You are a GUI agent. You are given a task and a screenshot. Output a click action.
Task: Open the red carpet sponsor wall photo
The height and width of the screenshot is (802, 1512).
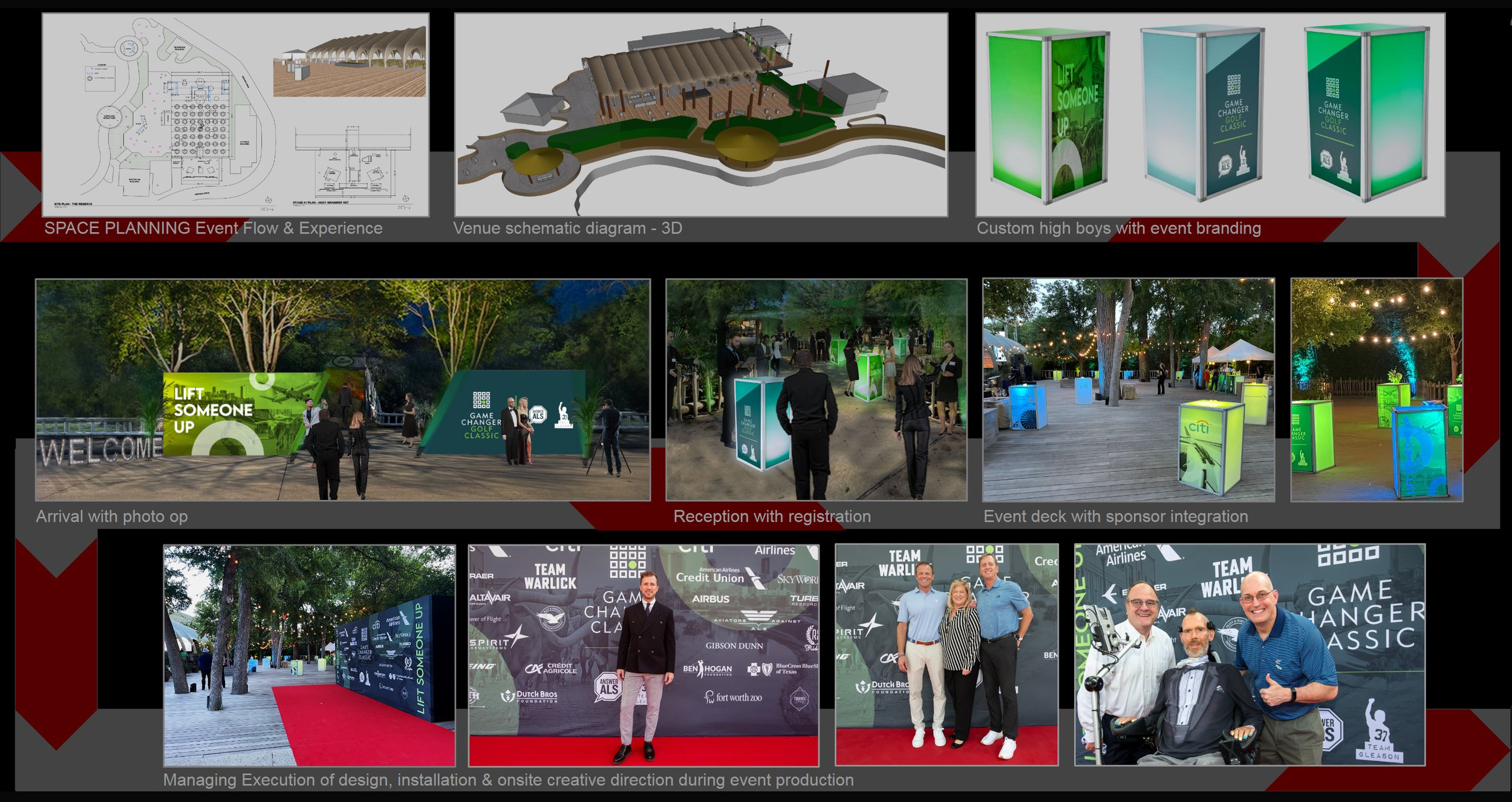309,655
